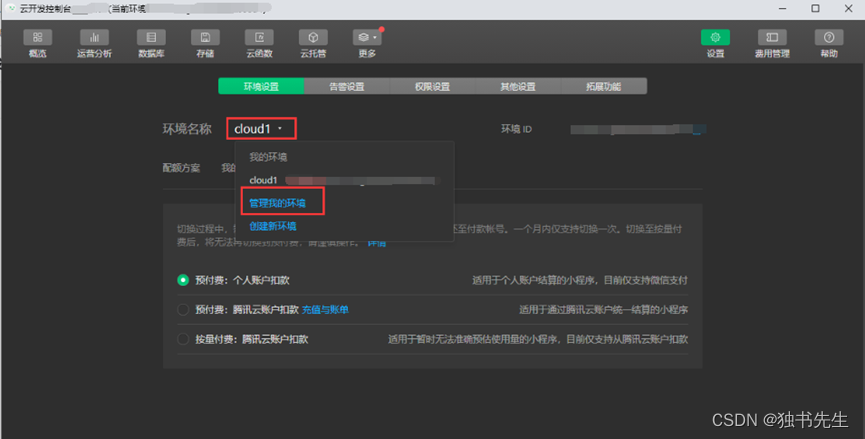This screenshot has height=439, width=865.
Task: Open the 存储 storage panel
Action: [205, 44]
